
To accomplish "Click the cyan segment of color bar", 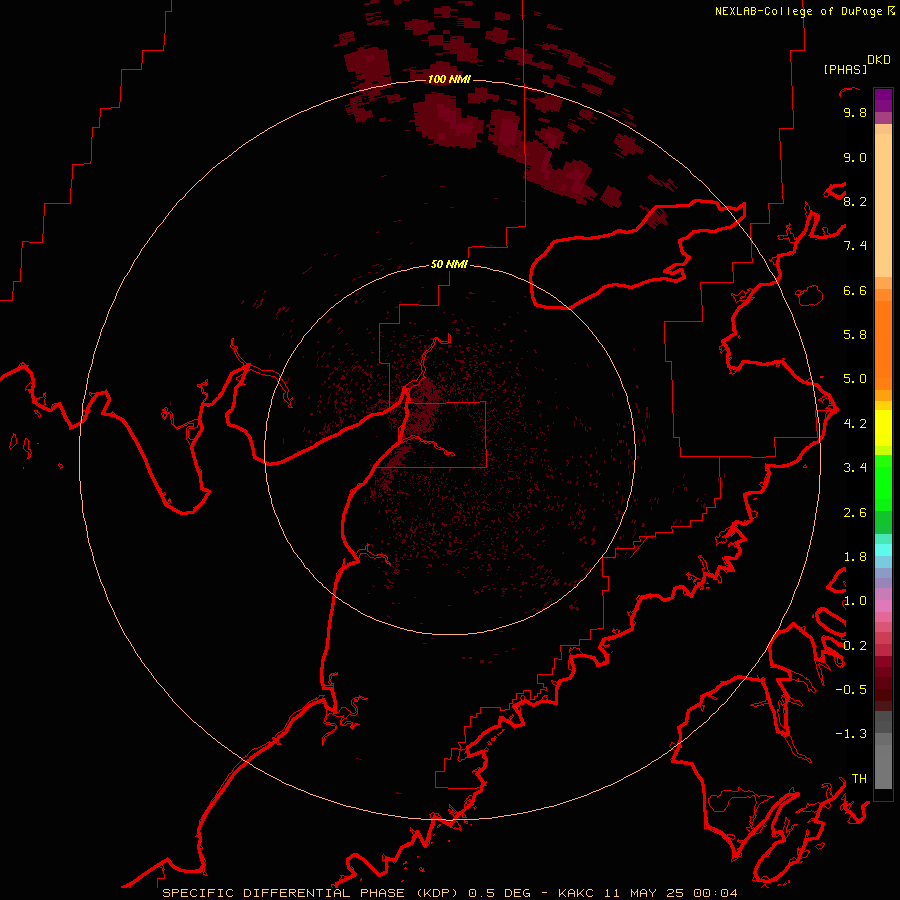I will (883, 550).
